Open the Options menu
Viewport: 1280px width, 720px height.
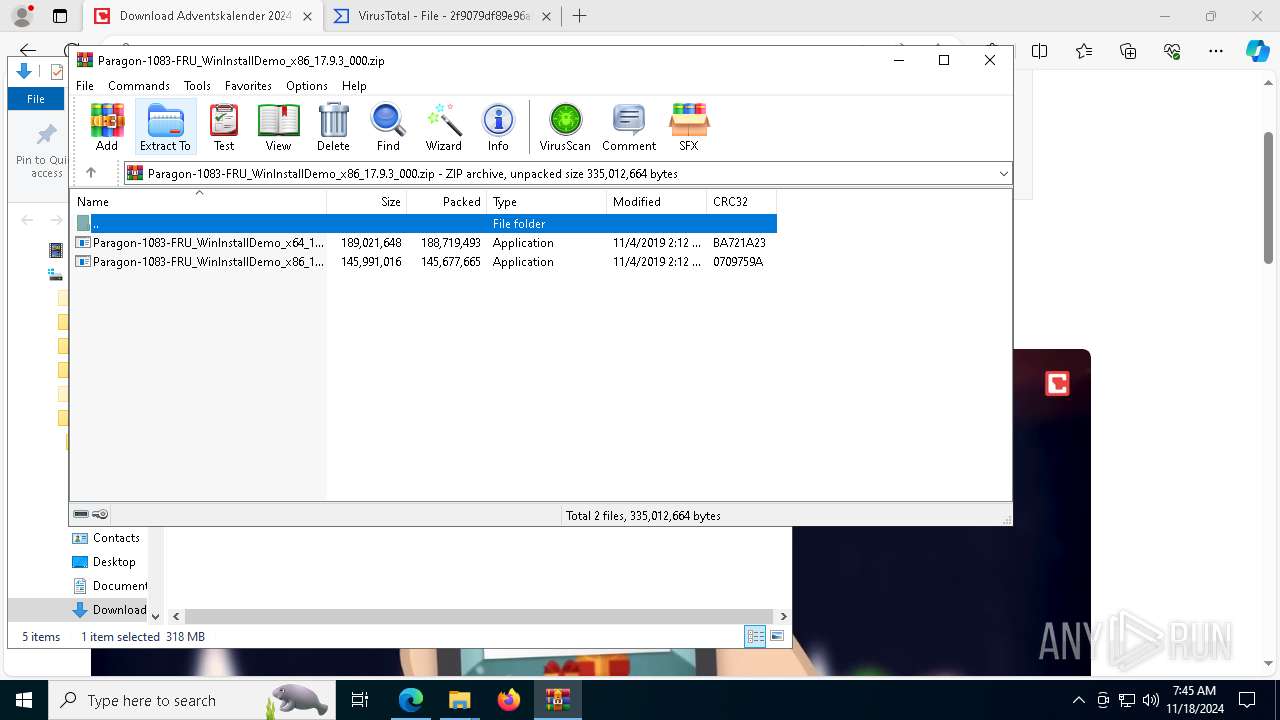tap(307, 86)
